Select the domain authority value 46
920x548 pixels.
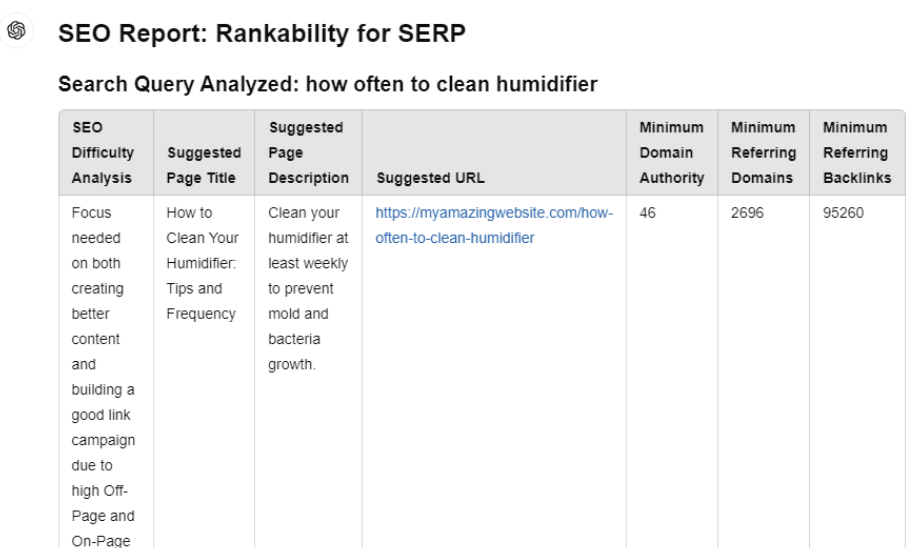point(647,213)
